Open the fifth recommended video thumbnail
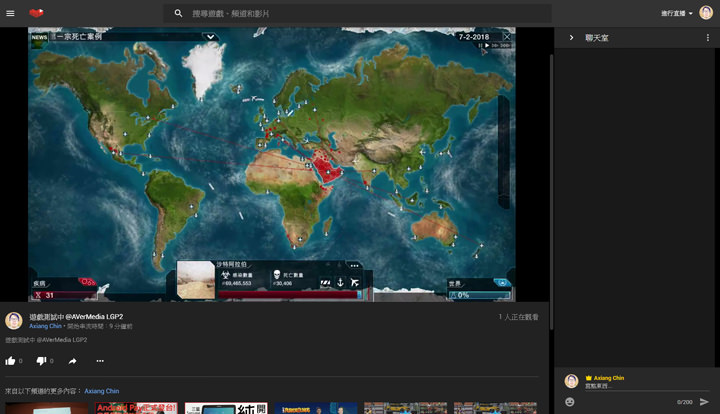The width and height of the screenshot is (720, 414). tap(405, 408)
